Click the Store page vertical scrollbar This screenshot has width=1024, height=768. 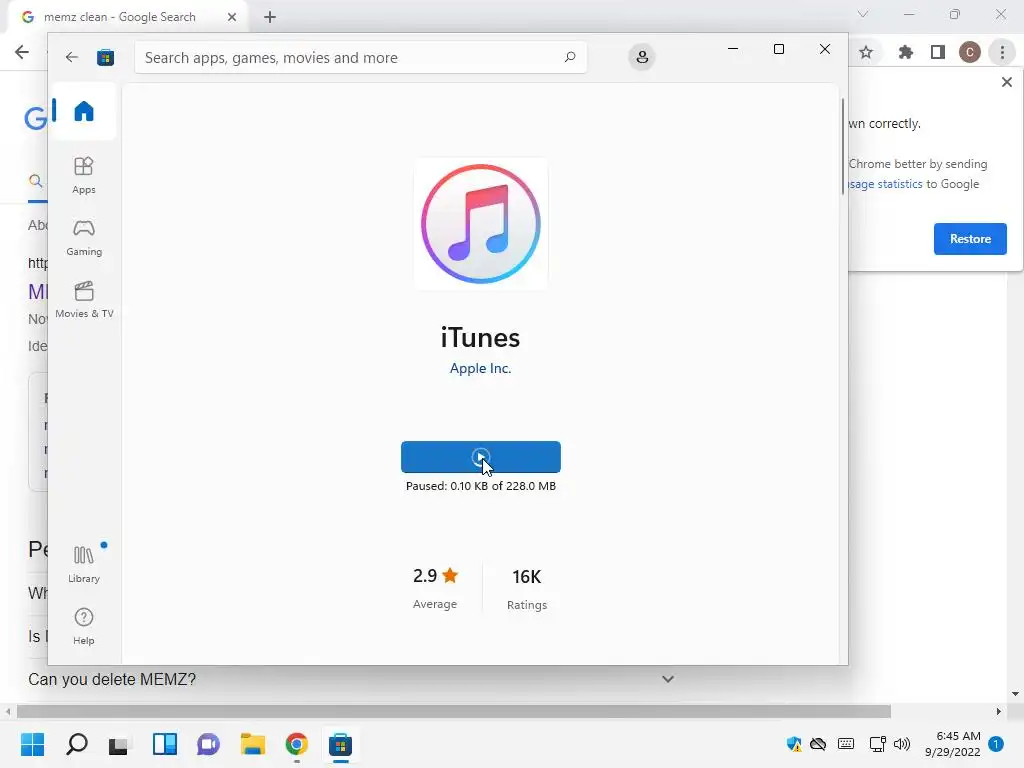pos(842,146)
